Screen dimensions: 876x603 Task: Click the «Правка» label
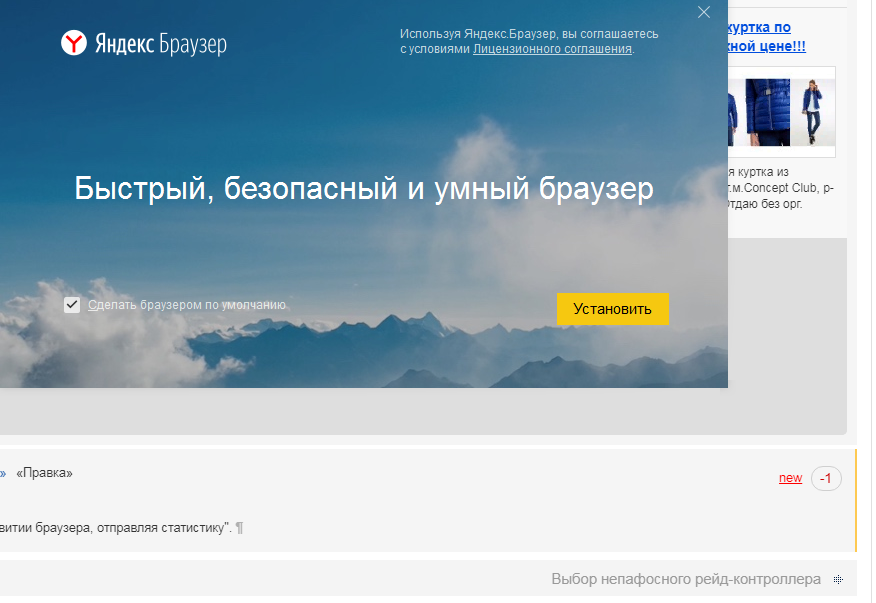(x=45, y=473)
